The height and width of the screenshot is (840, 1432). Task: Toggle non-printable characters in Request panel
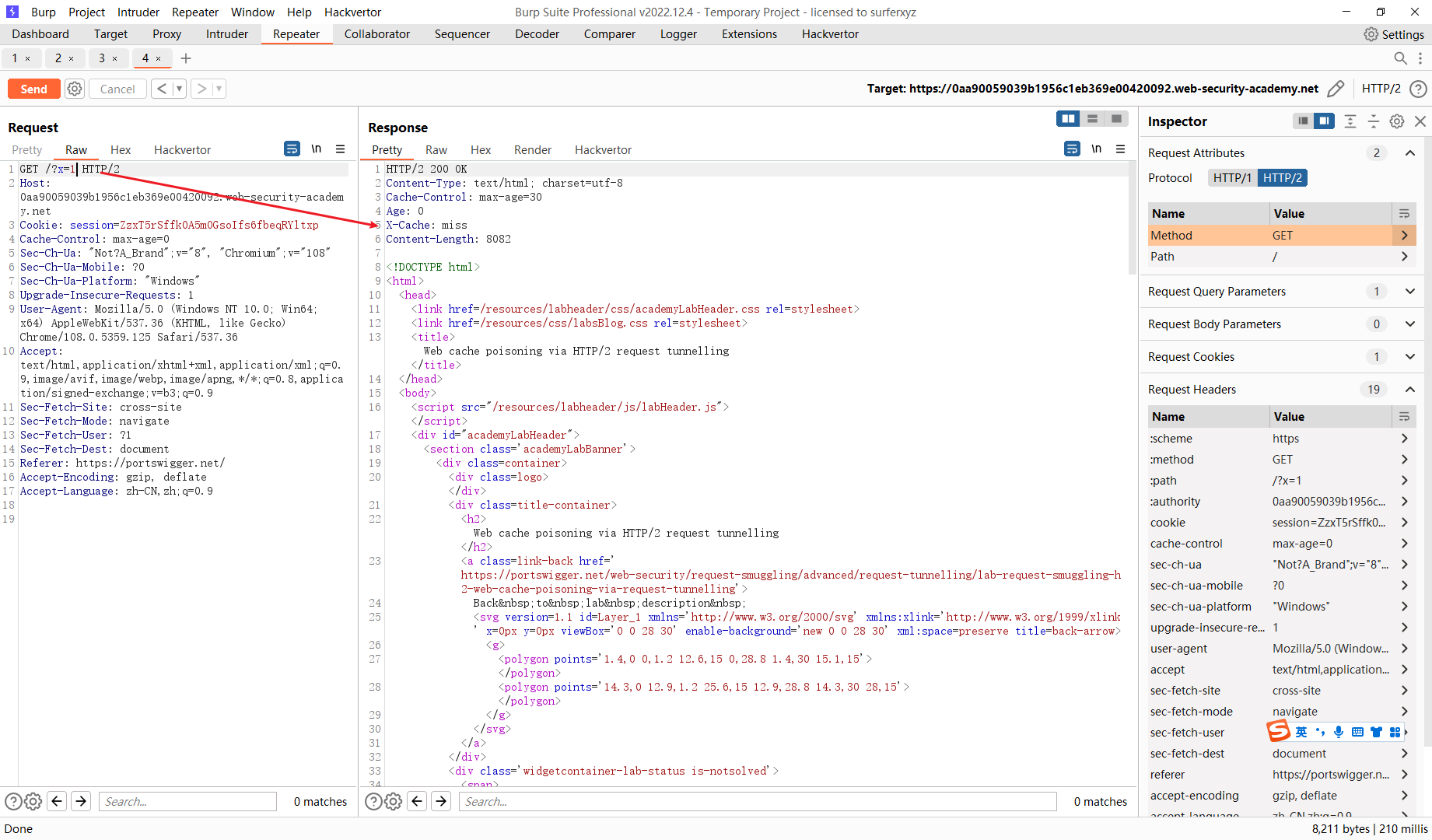click(x=317, y=149)
